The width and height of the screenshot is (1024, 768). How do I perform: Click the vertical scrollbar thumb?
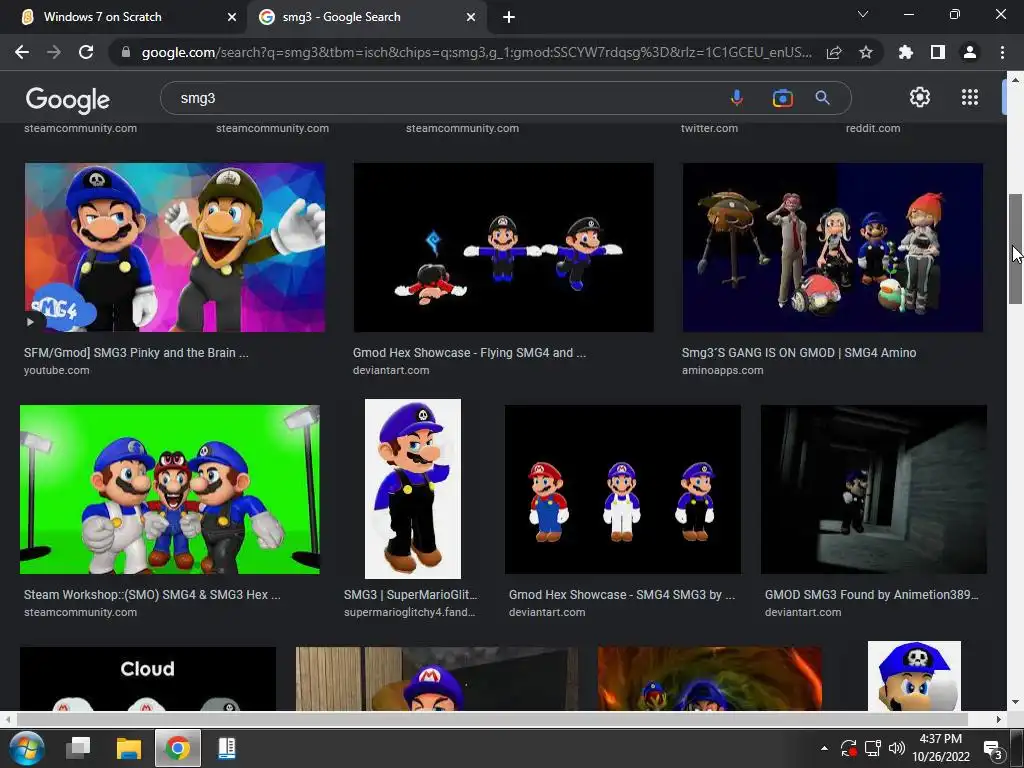pyautogui.click(x=1015, y=249)
